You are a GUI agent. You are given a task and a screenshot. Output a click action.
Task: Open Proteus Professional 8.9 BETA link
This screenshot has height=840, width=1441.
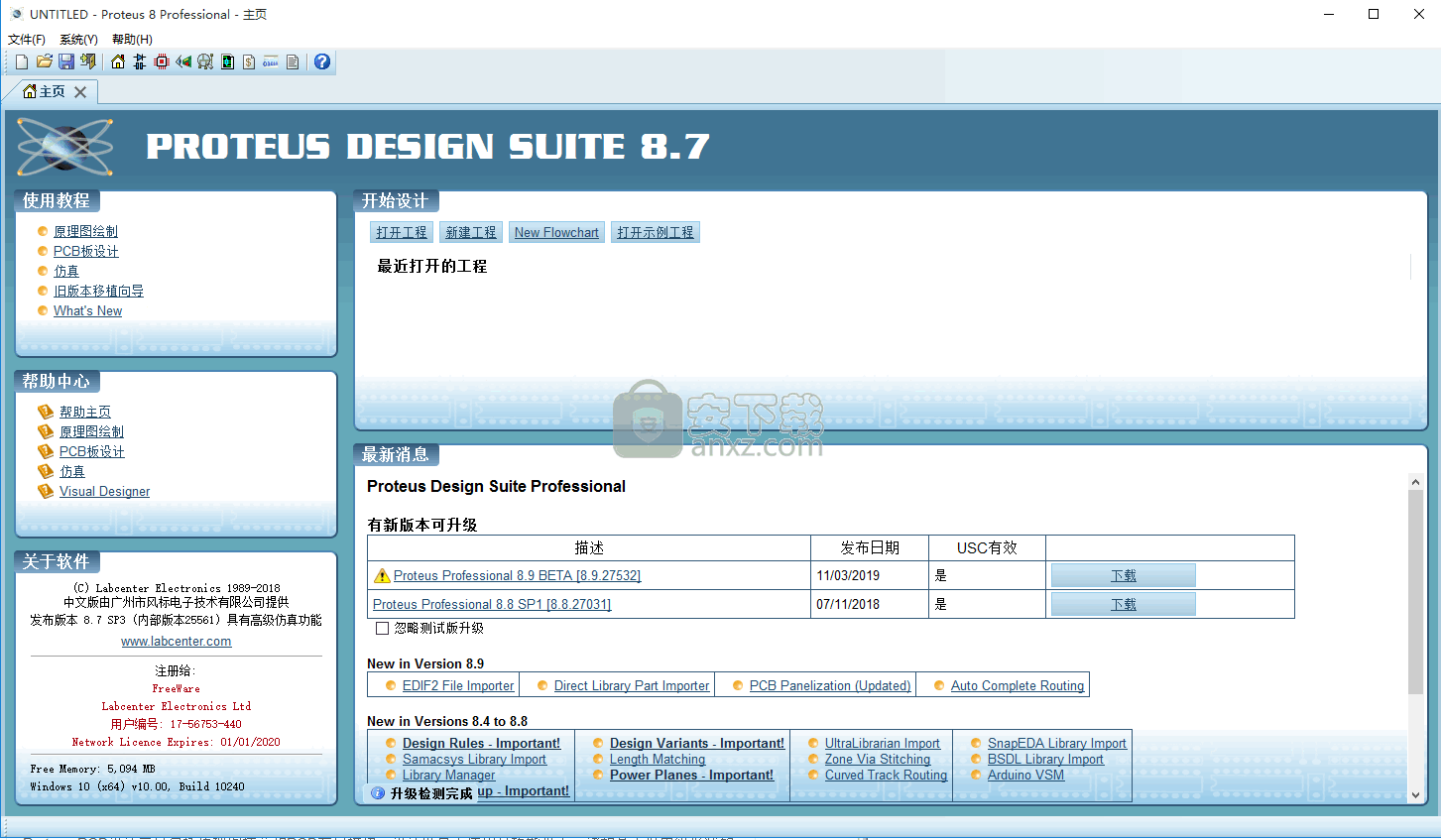pos(517,575)
